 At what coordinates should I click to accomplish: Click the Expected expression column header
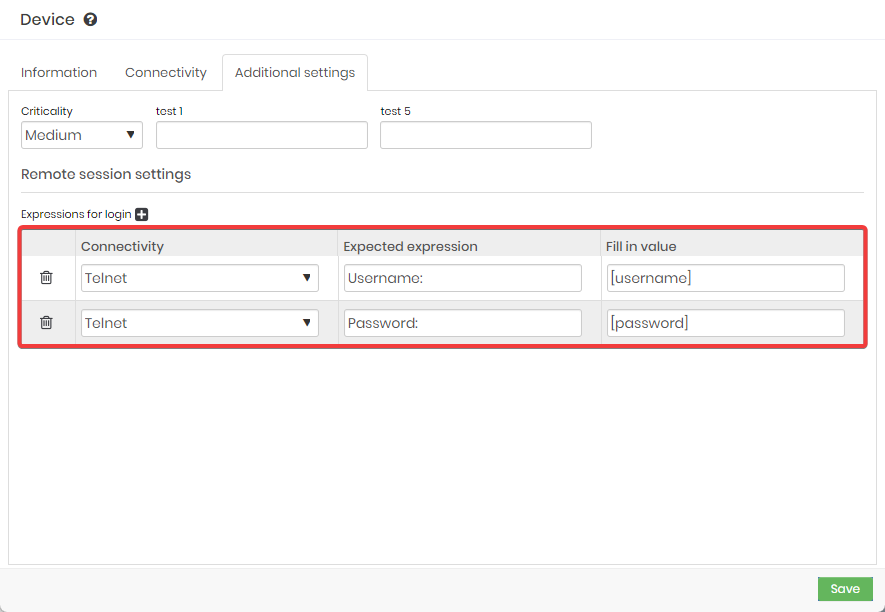point(410,247)
